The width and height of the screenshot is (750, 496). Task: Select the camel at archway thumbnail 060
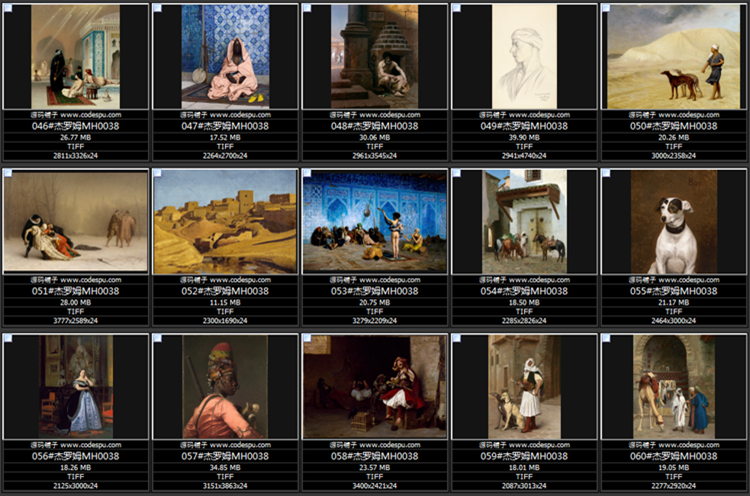673,387
